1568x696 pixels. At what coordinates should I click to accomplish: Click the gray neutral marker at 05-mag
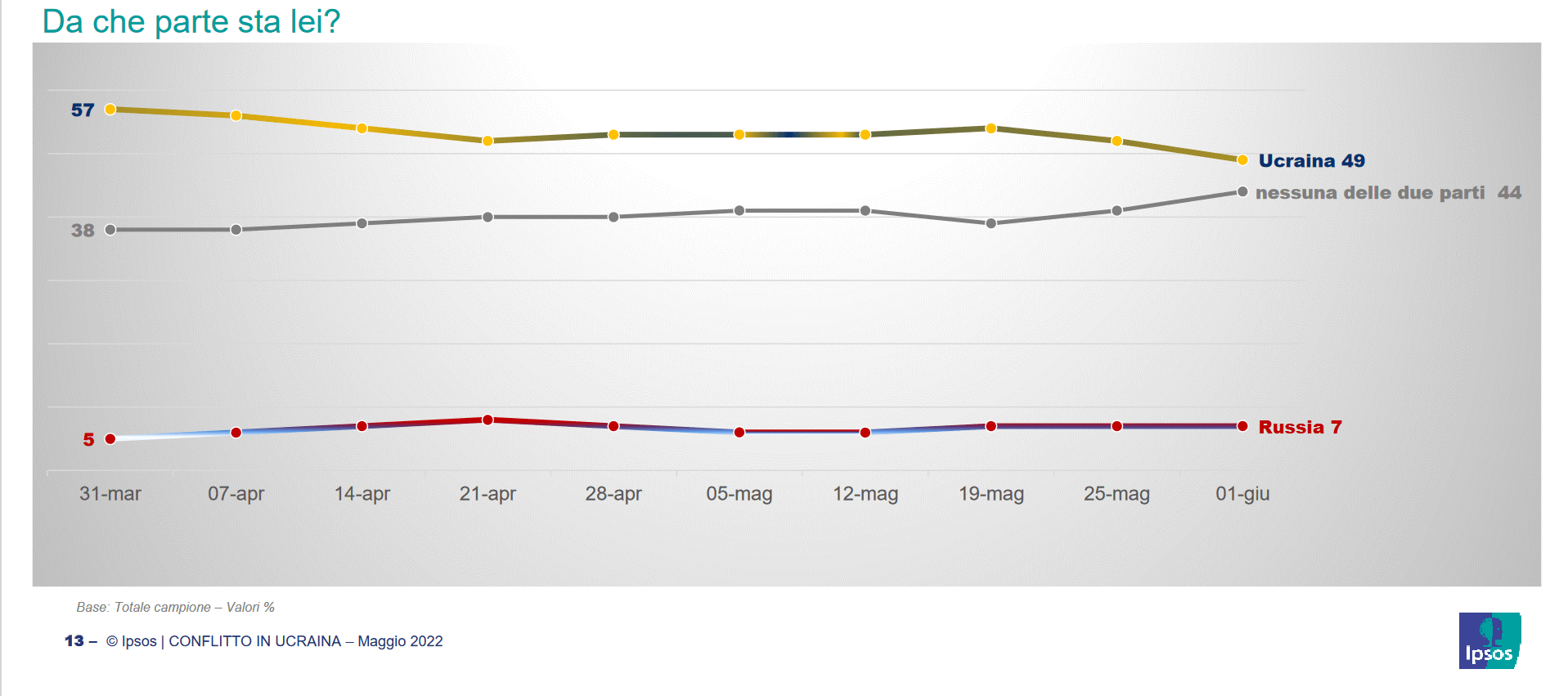pos(739,211)
